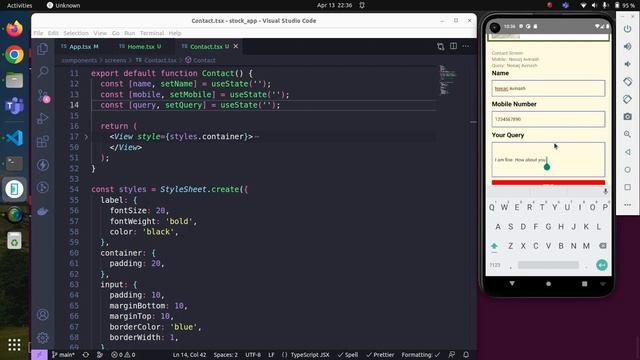640x360 pixels.
Task: Tap backspace key on phone keyboard
Action: (602, 246)
